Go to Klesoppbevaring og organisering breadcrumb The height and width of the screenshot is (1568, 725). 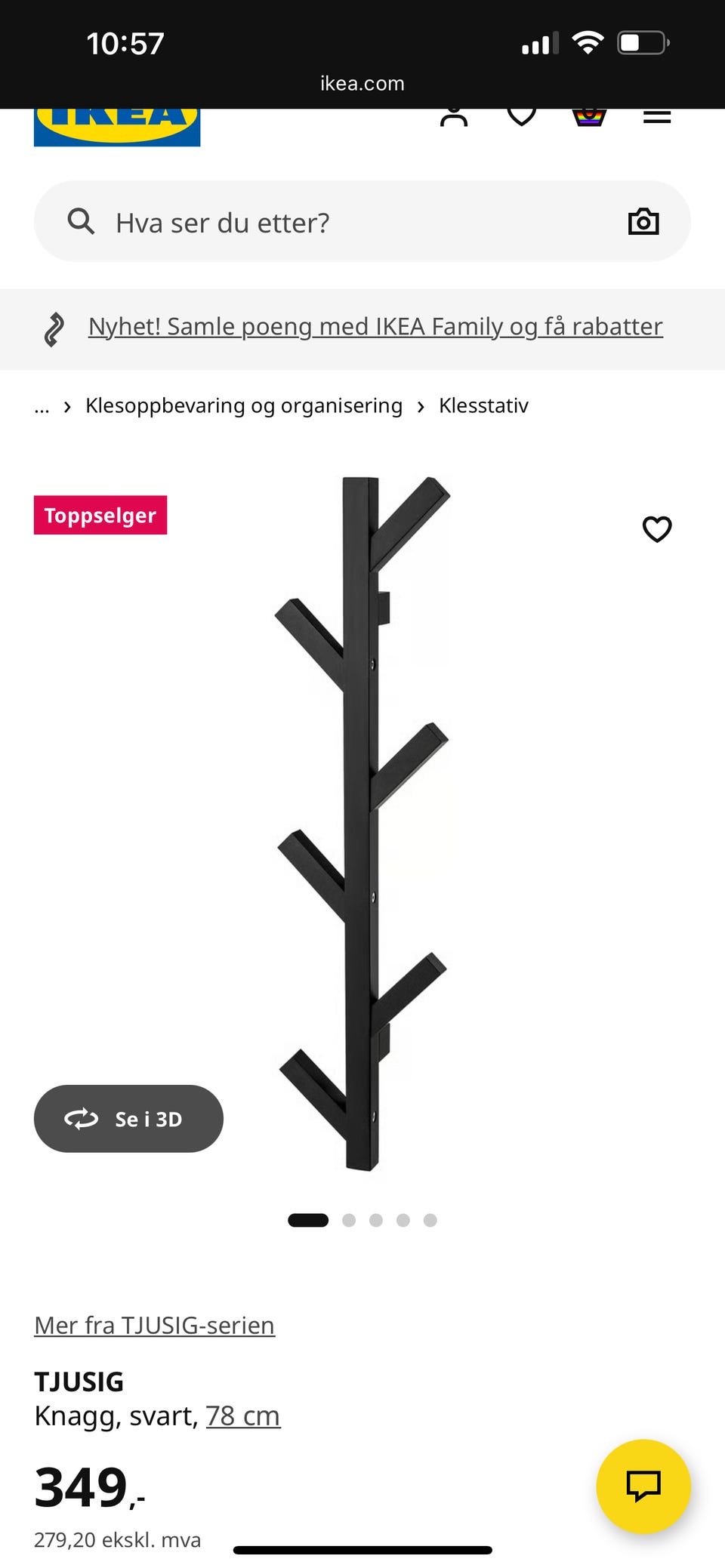tap(244, 405)
